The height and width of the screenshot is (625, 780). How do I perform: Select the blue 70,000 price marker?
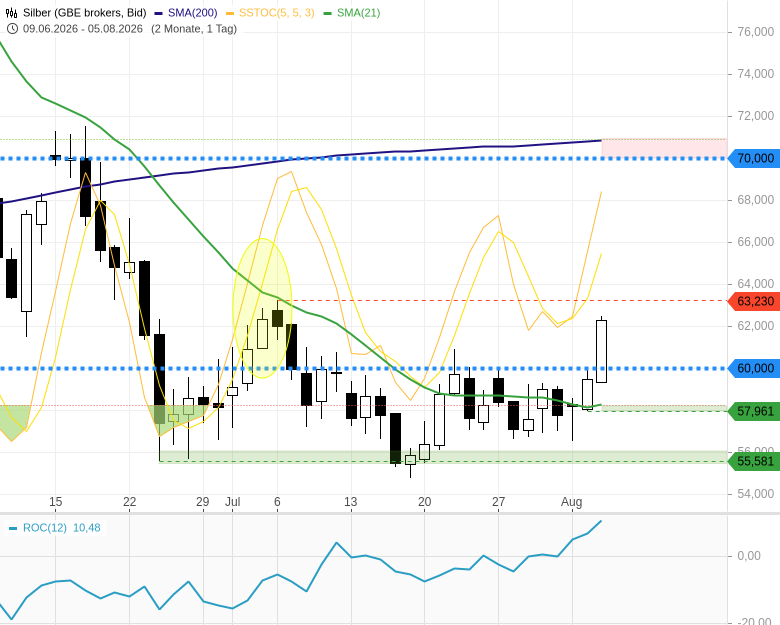(x=754, y=159)
